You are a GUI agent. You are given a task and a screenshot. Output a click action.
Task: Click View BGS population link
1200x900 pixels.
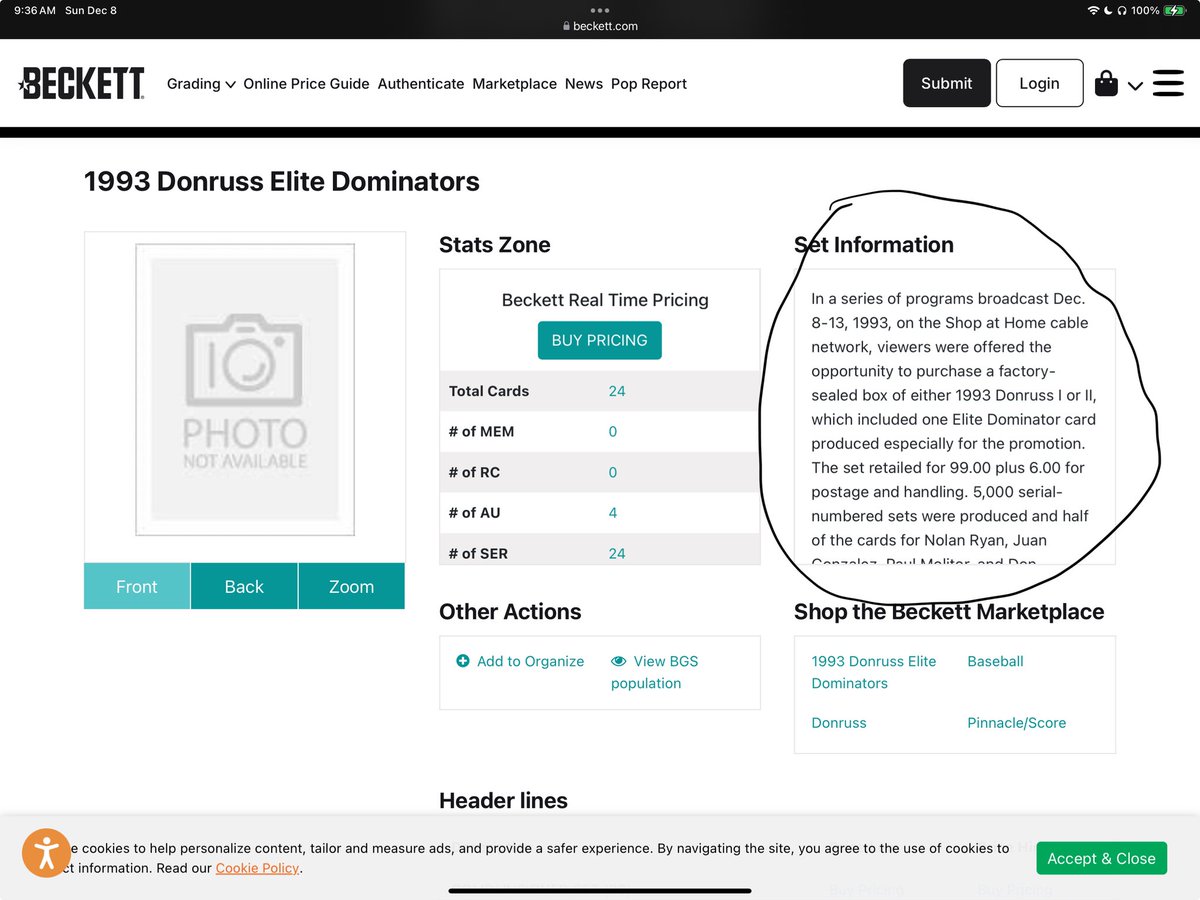tap(655, 672)
